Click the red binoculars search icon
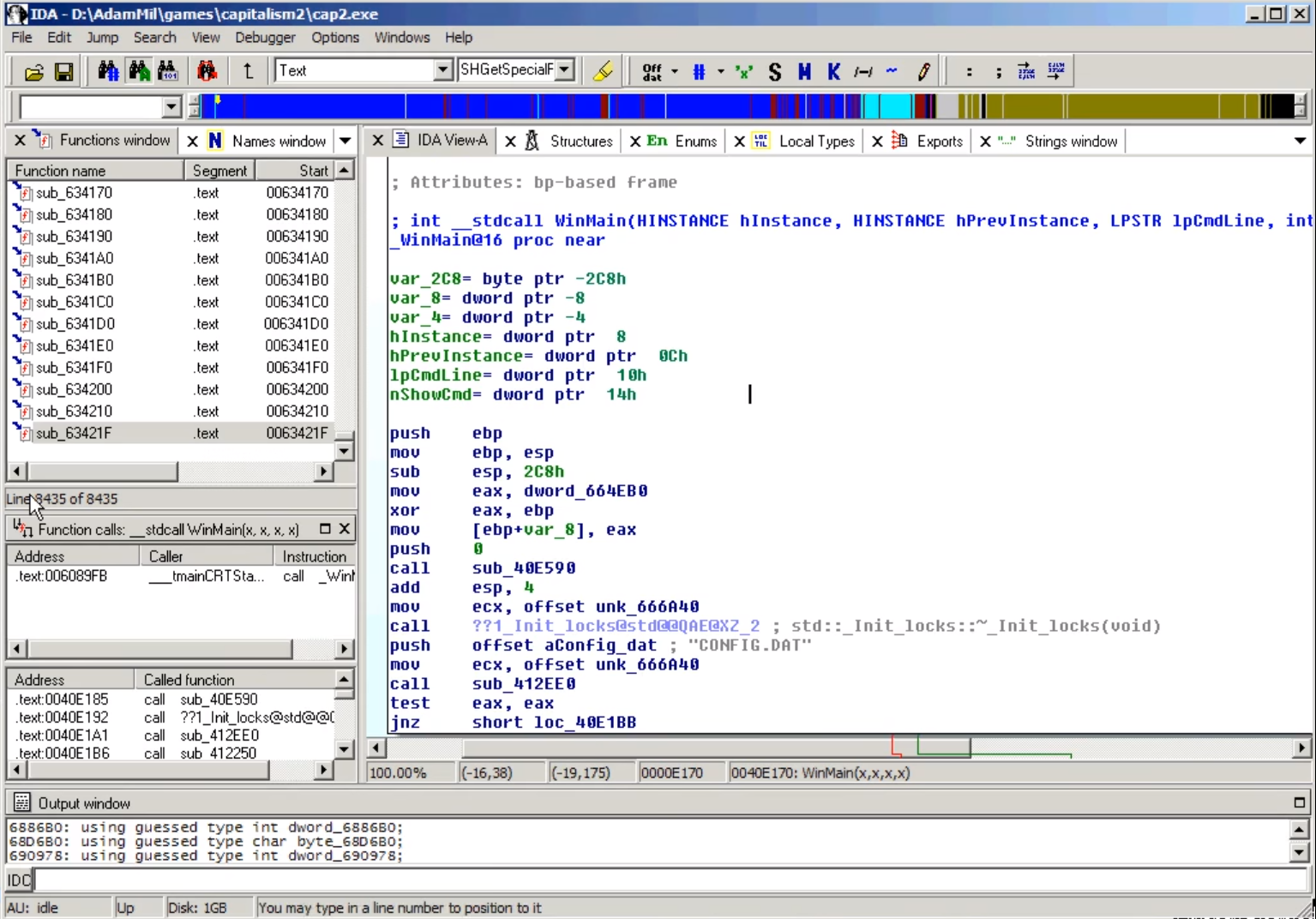The width and height of the screenshot is (1316, 919). click(x=207, y=71)
